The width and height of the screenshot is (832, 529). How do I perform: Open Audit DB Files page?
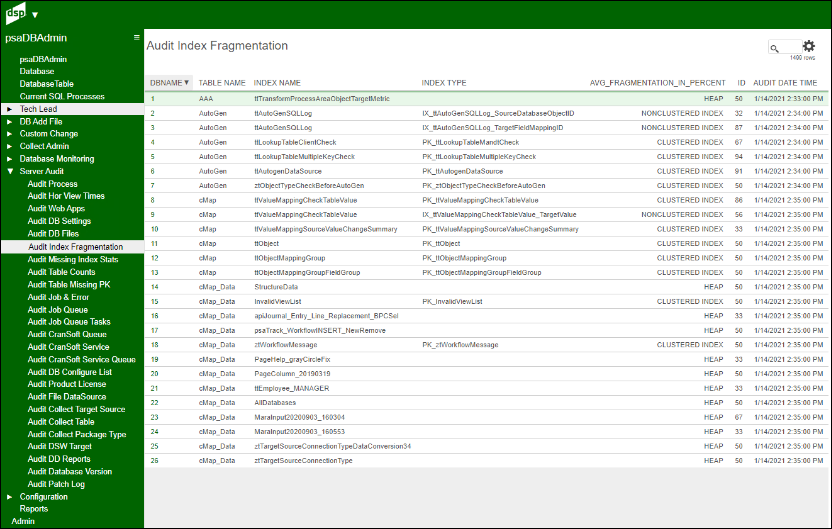point(53,233)
